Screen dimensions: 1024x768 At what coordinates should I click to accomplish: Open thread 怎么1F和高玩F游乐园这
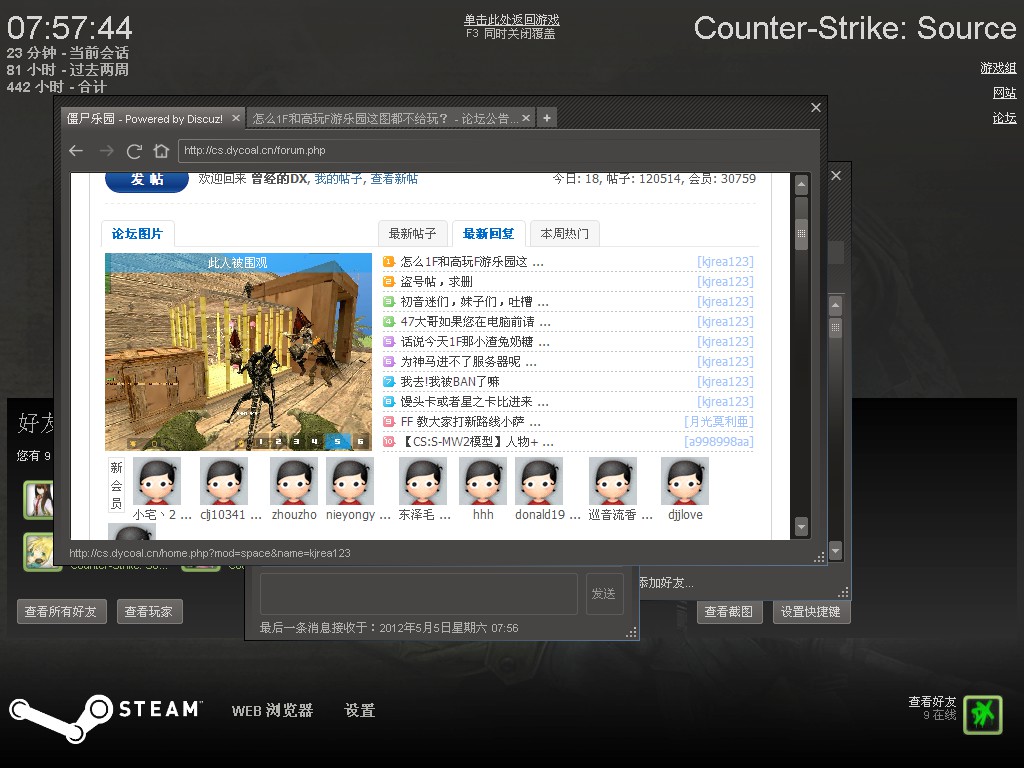pos(472,262)
